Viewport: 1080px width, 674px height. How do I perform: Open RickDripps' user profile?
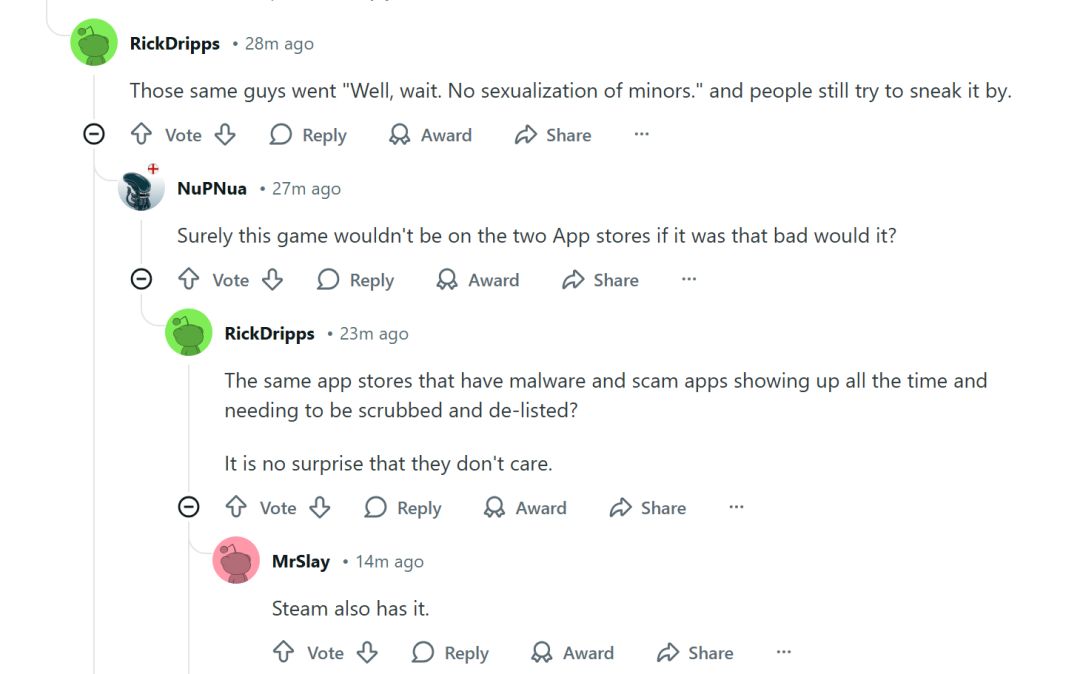click(174, 43)
